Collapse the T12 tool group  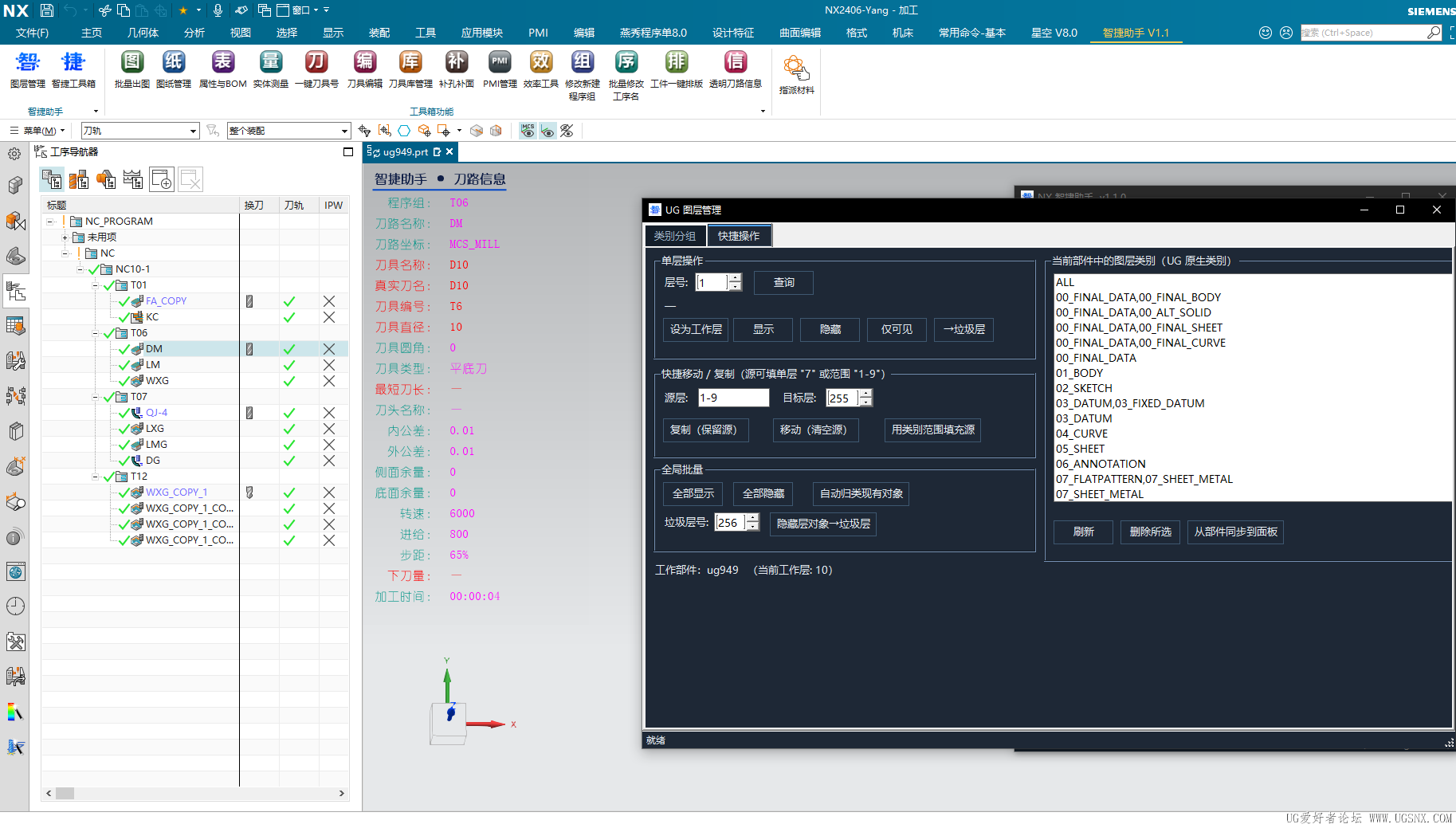pyautogui.click(x=96, y=477)
